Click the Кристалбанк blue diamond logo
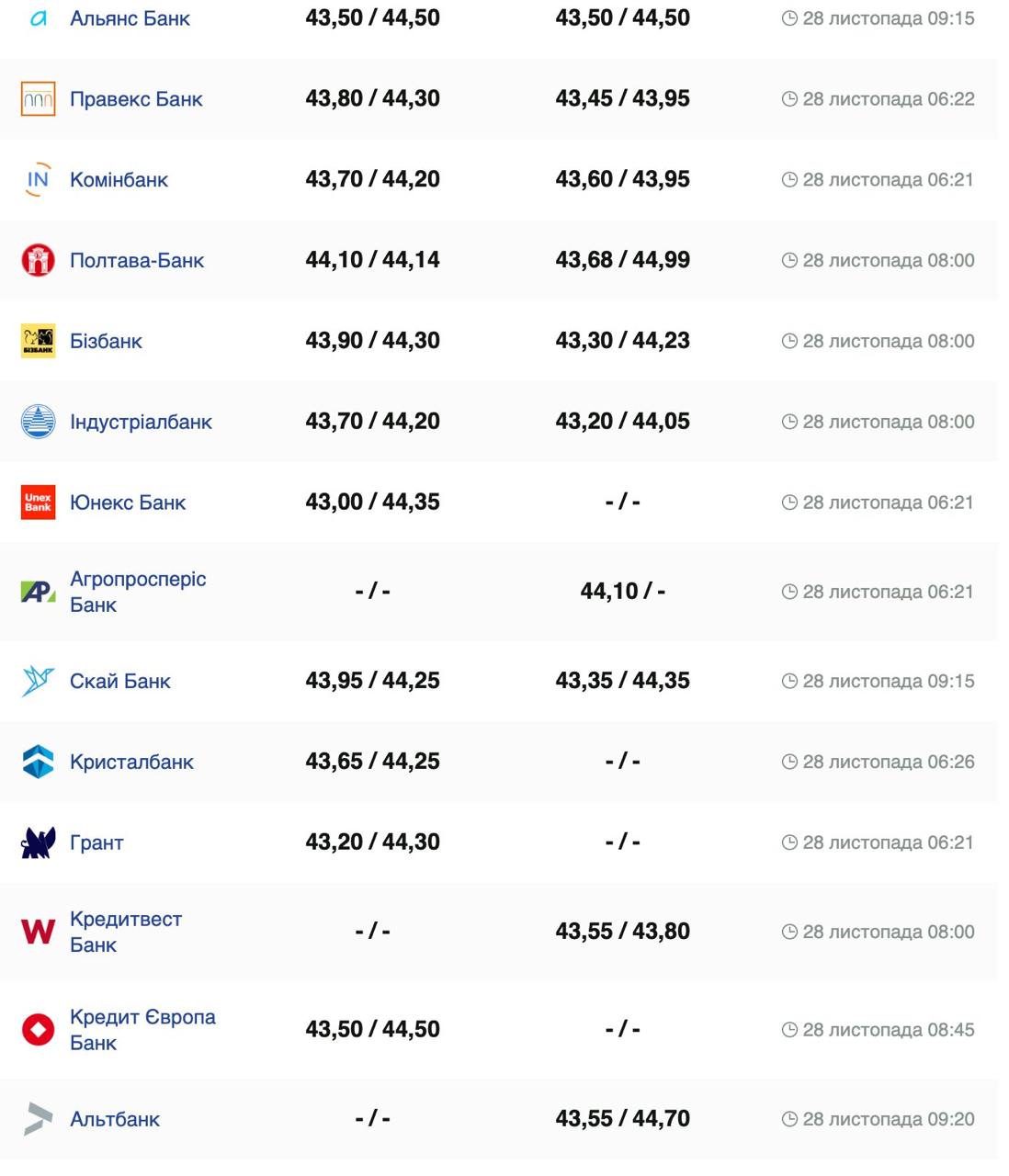 39,762
